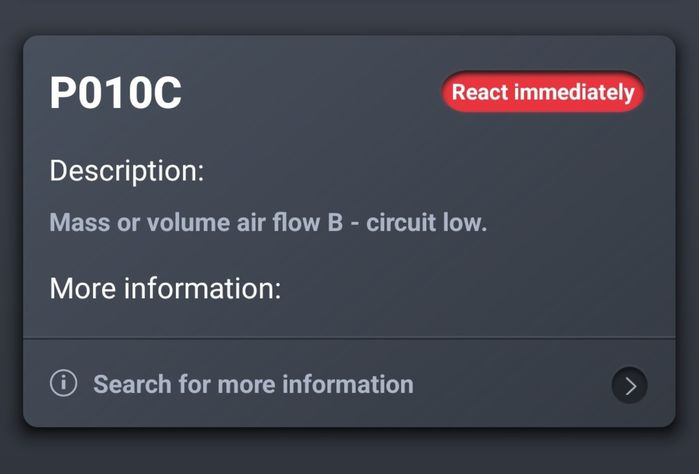
Task: Select the P010C fault code heading
Action: coord(115,92)
